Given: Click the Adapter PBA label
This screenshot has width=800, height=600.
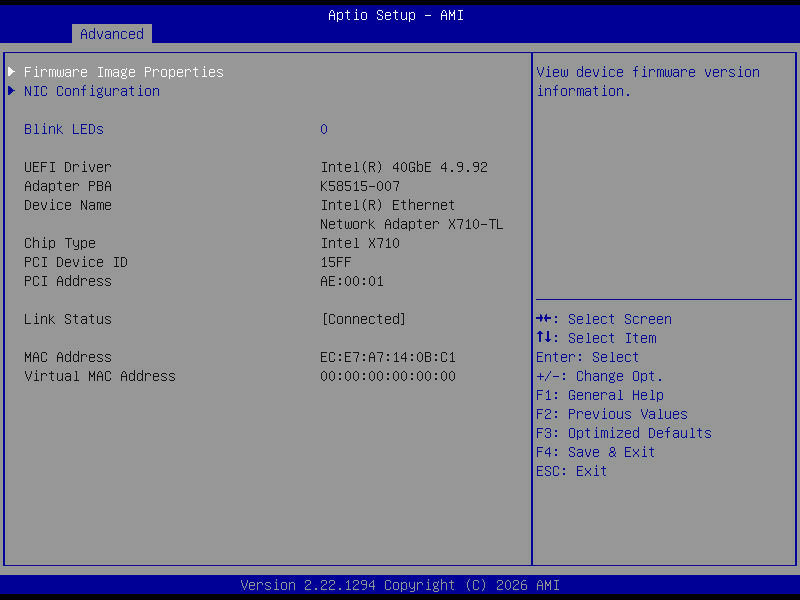Looking at the screenshot, I should [67, 186].
